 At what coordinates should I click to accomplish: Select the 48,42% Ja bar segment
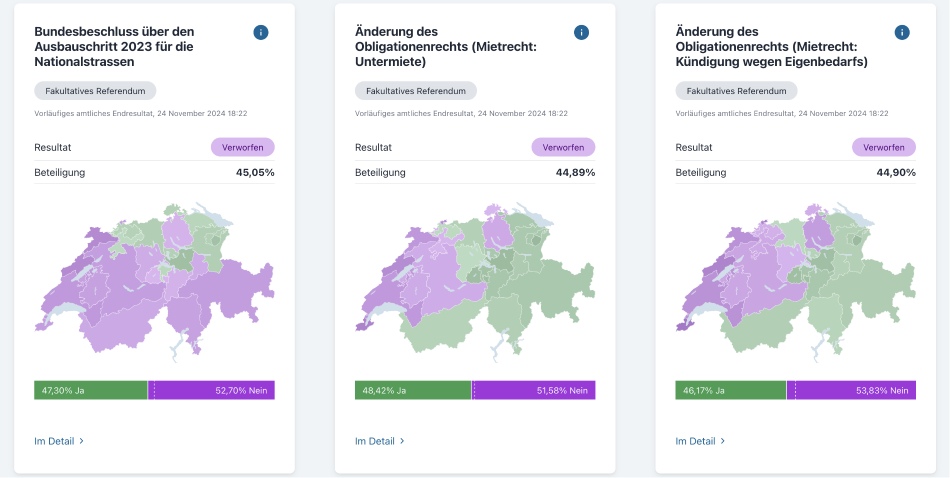coord(412,390)
